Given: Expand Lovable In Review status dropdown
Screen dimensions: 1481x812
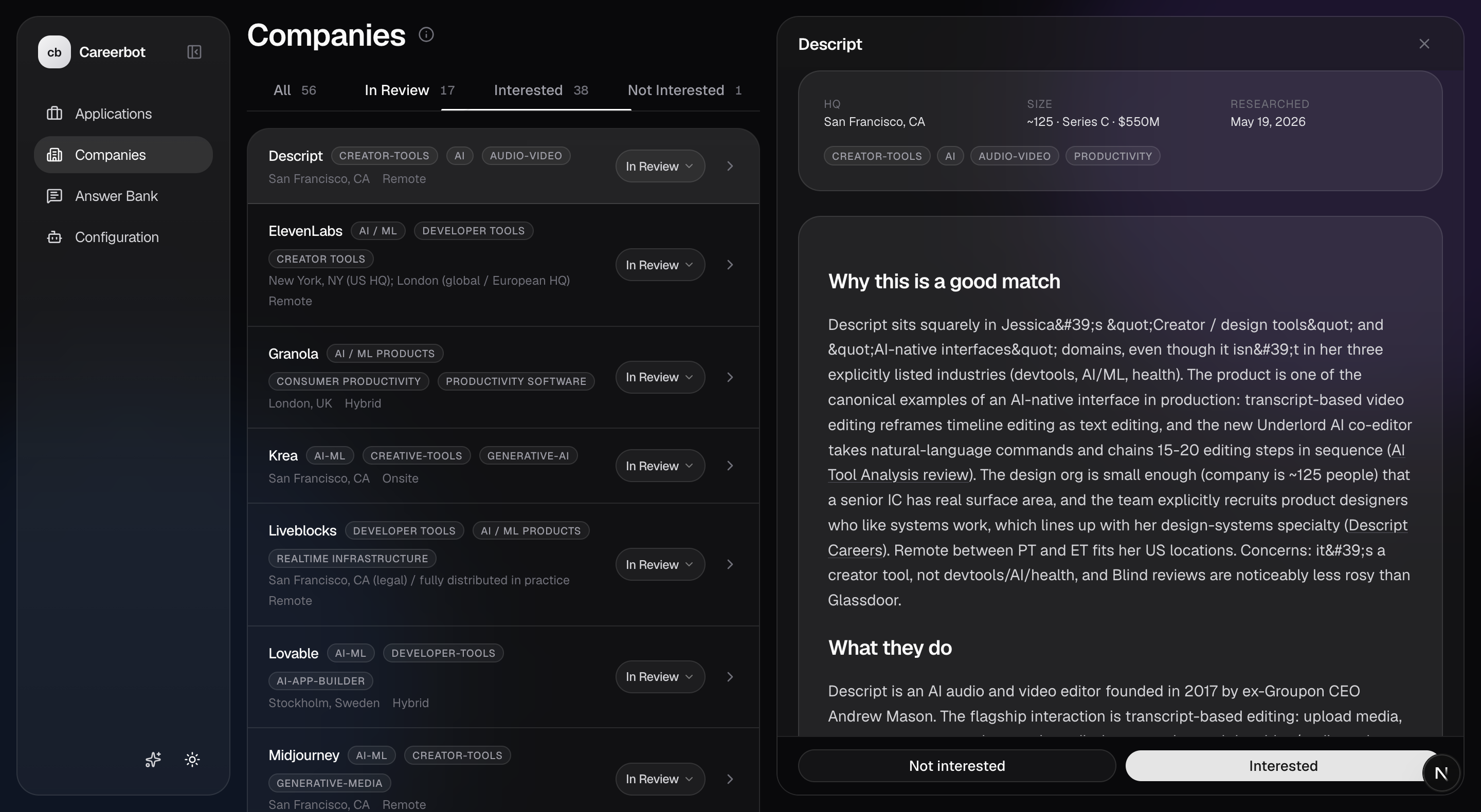Looking at the screenshot, I should tap(660, 677).
